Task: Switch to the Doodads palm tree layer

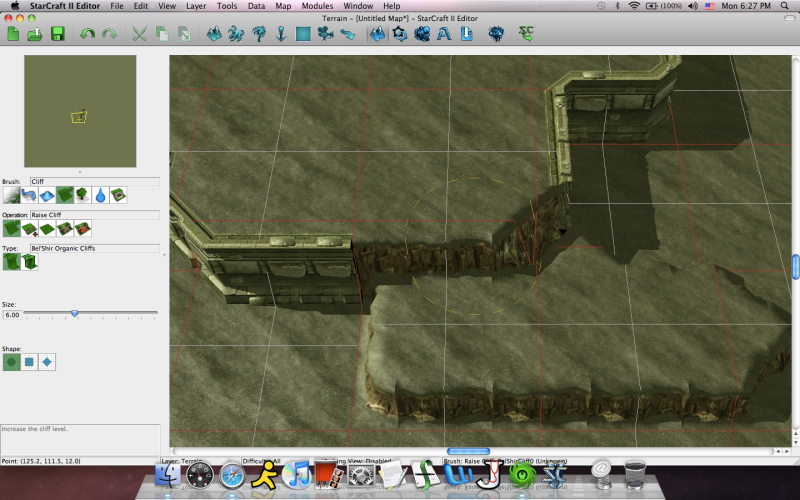Action: 259,34
